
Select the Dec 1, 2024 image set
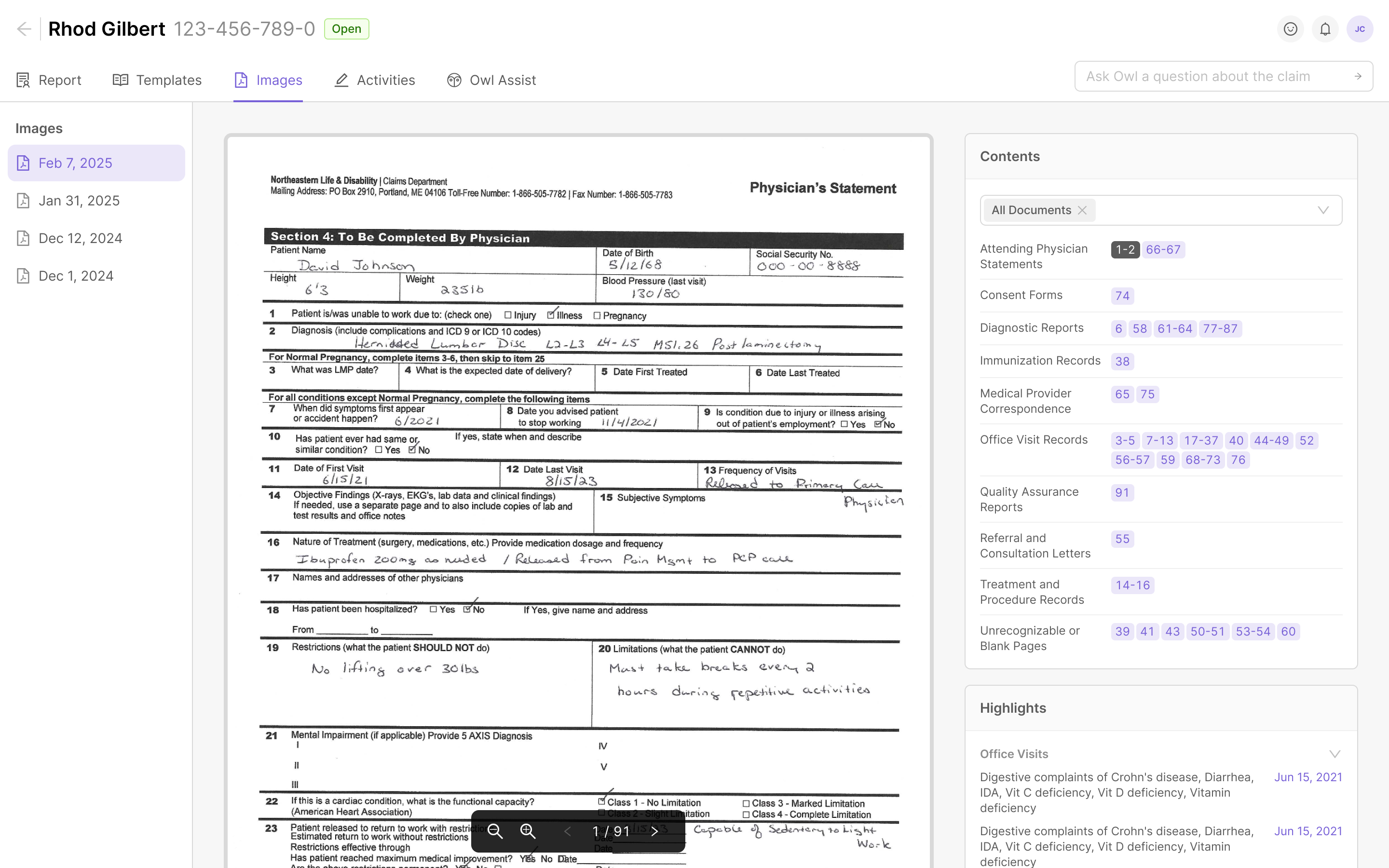click(96, 276)
